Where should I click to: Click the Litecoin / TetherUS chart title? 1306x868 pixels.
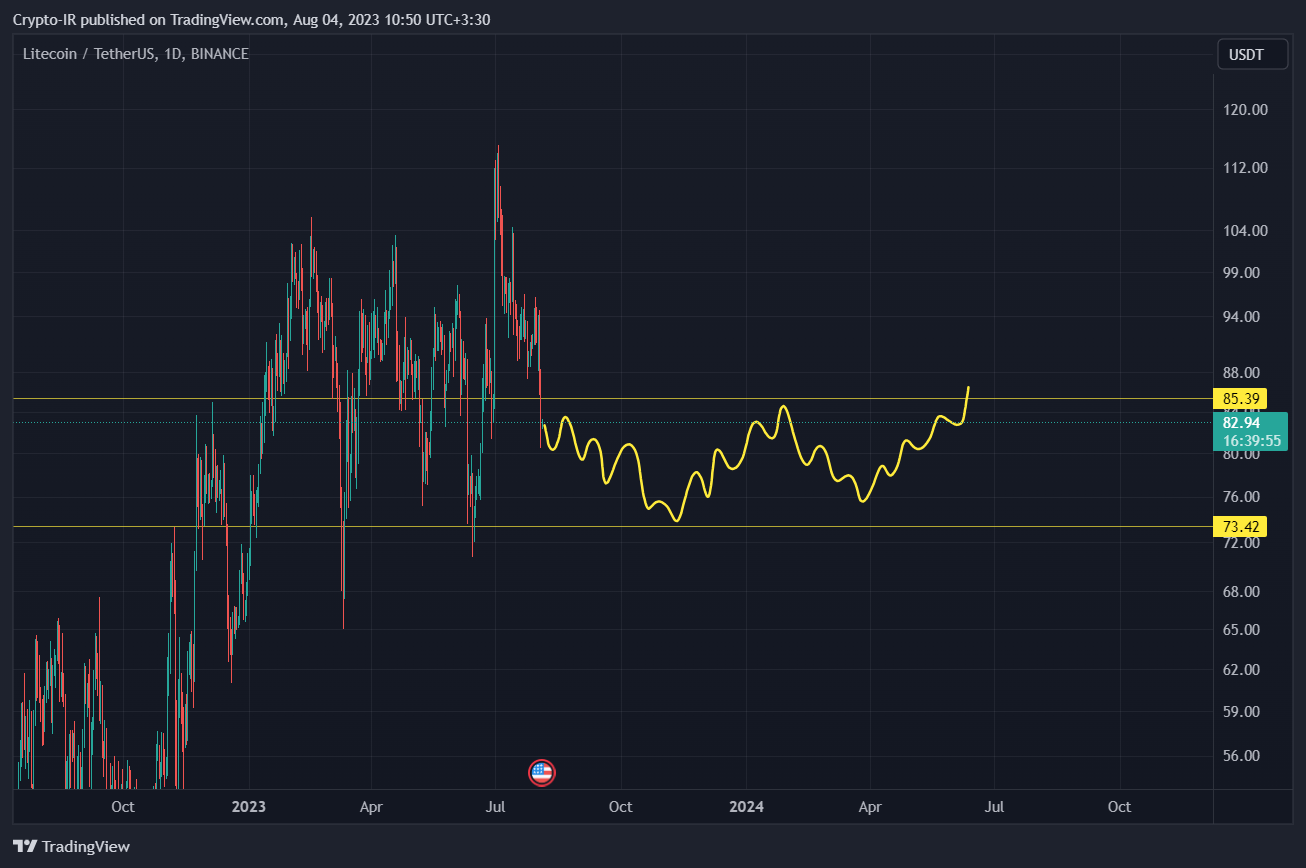coord(136,54)
